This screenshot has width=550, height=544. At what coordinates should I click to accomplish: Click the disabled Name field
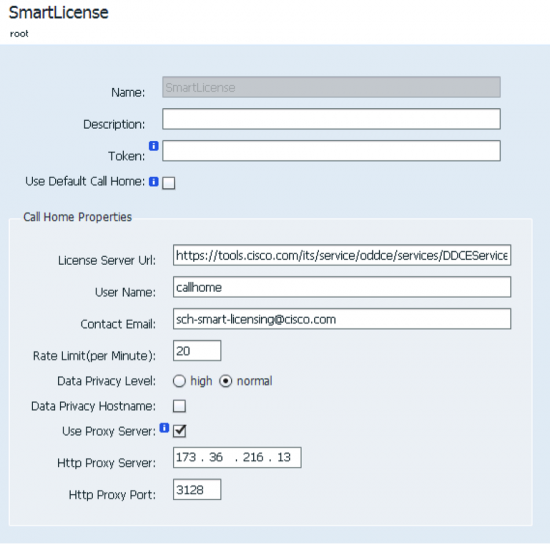[331, 87]
